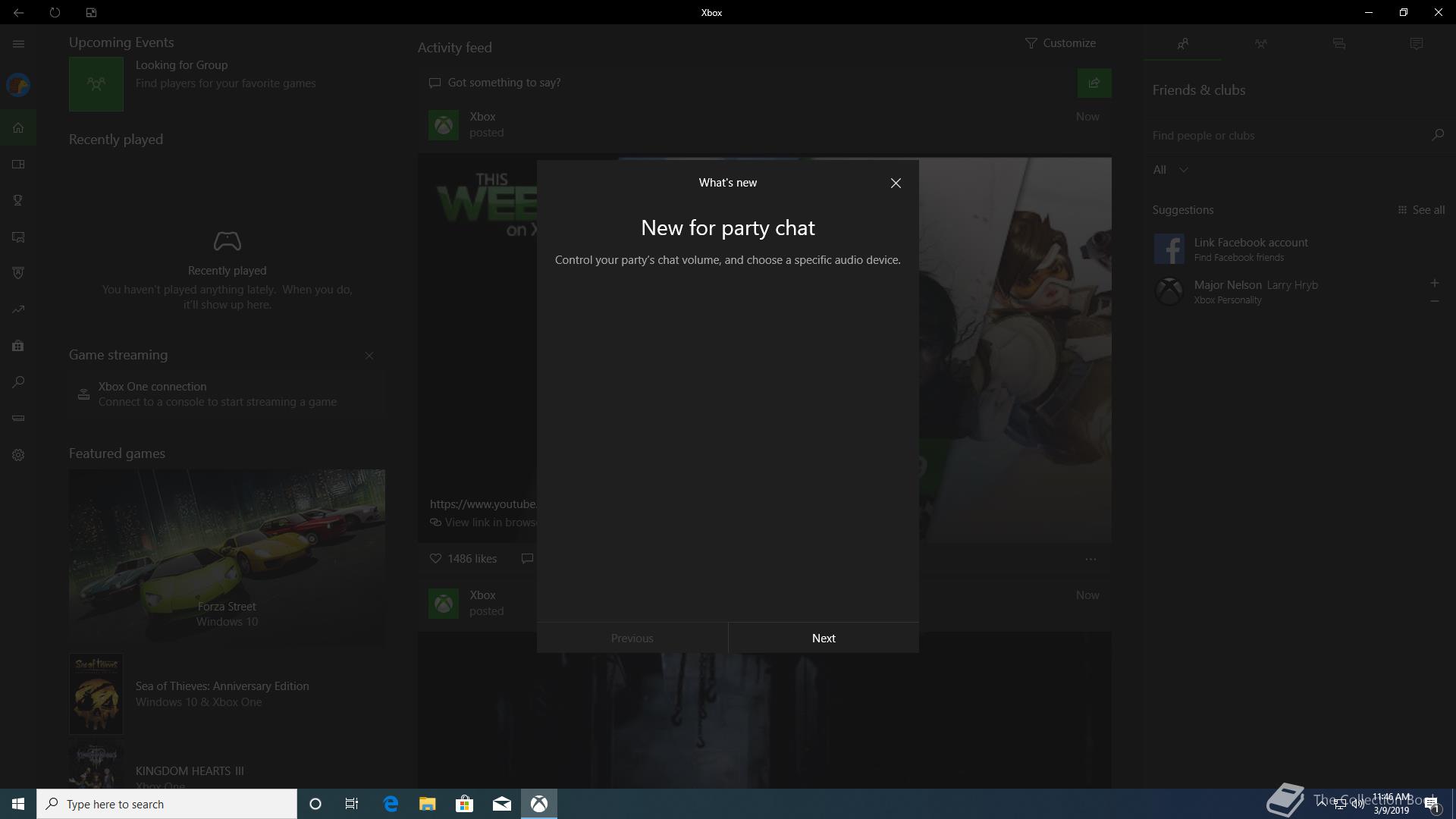Open Task View on taskbar
This screenshot has height=819, width=1456.
click(x=352, y=804)
